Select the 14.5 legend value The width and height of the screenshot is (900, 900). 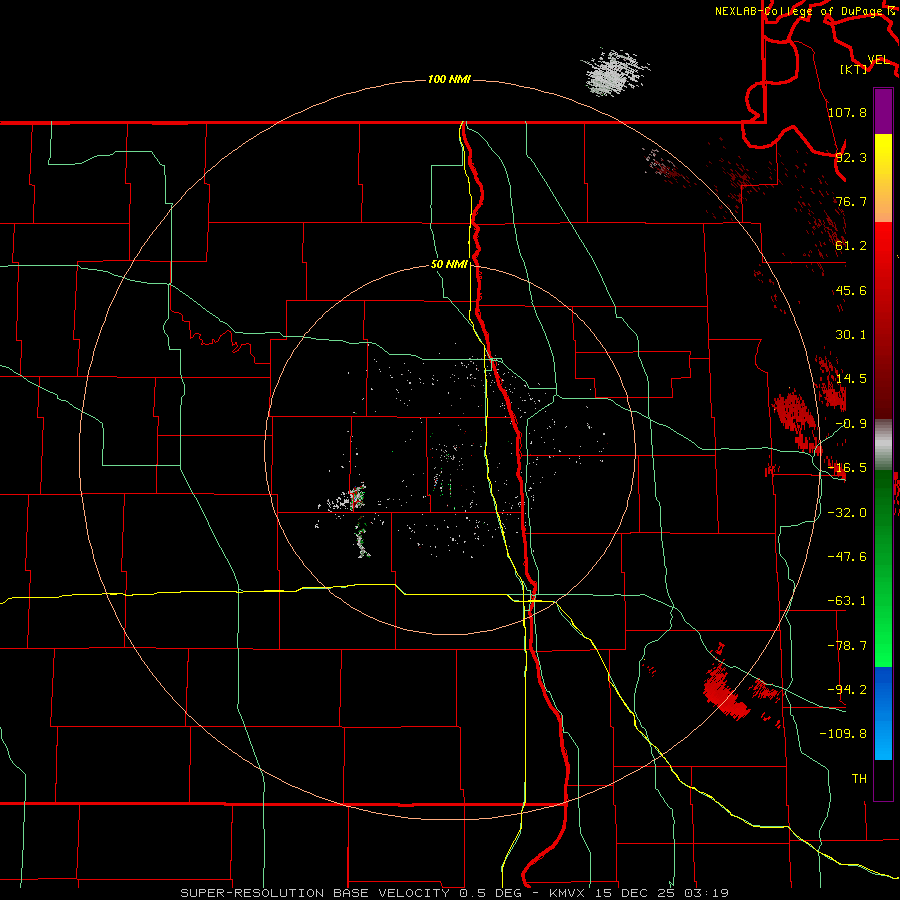pyautogui.click(x=851, y=379)
